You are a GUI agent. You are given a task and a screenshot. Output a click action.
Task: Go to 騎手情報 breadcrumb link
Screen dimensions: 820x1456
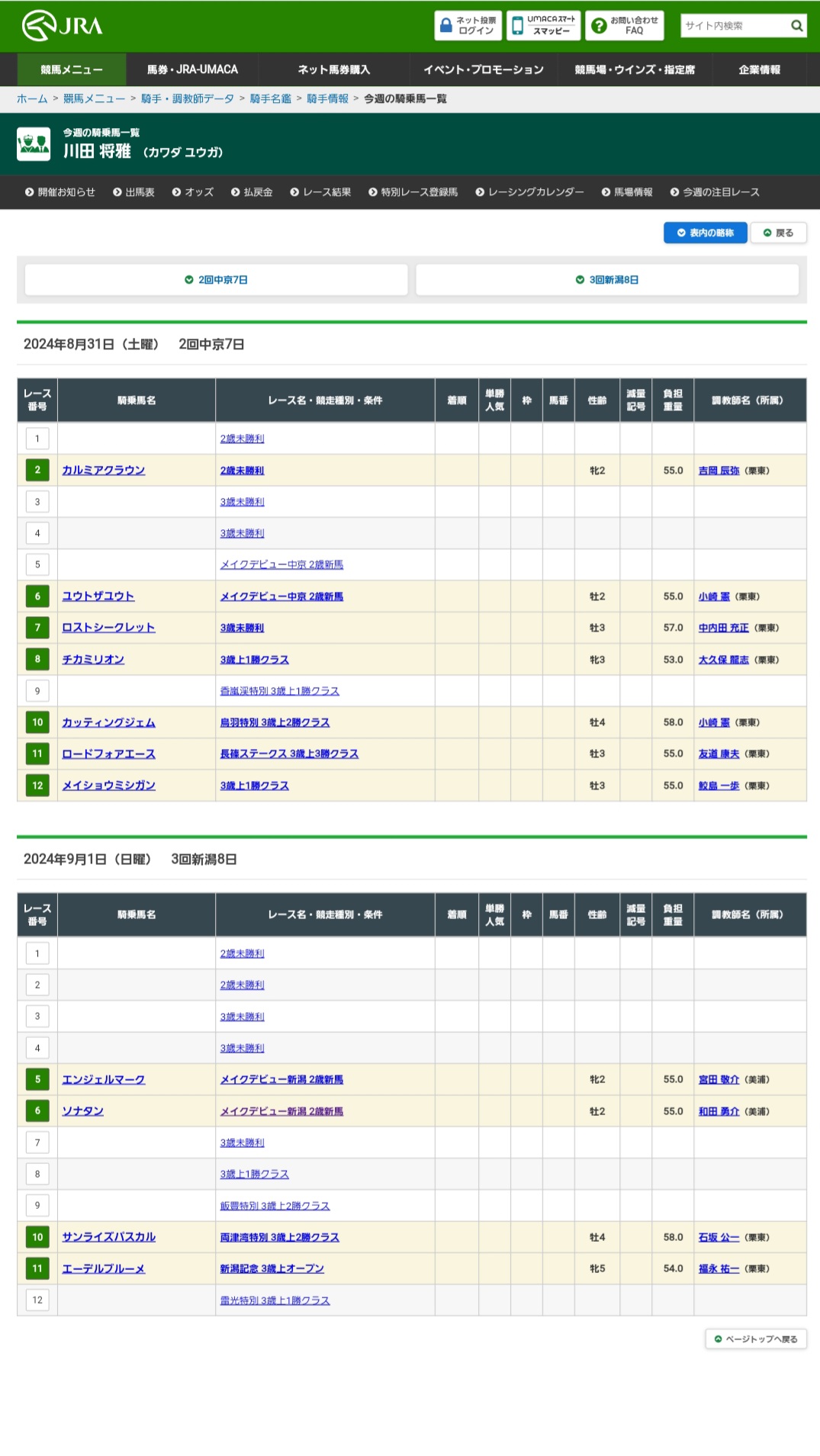click(x=328, y=99)
